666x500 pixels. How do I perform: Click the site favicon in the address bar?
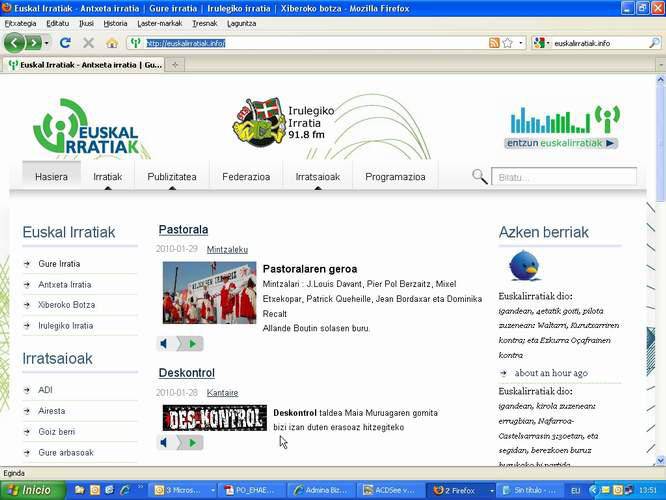(135, 43)
